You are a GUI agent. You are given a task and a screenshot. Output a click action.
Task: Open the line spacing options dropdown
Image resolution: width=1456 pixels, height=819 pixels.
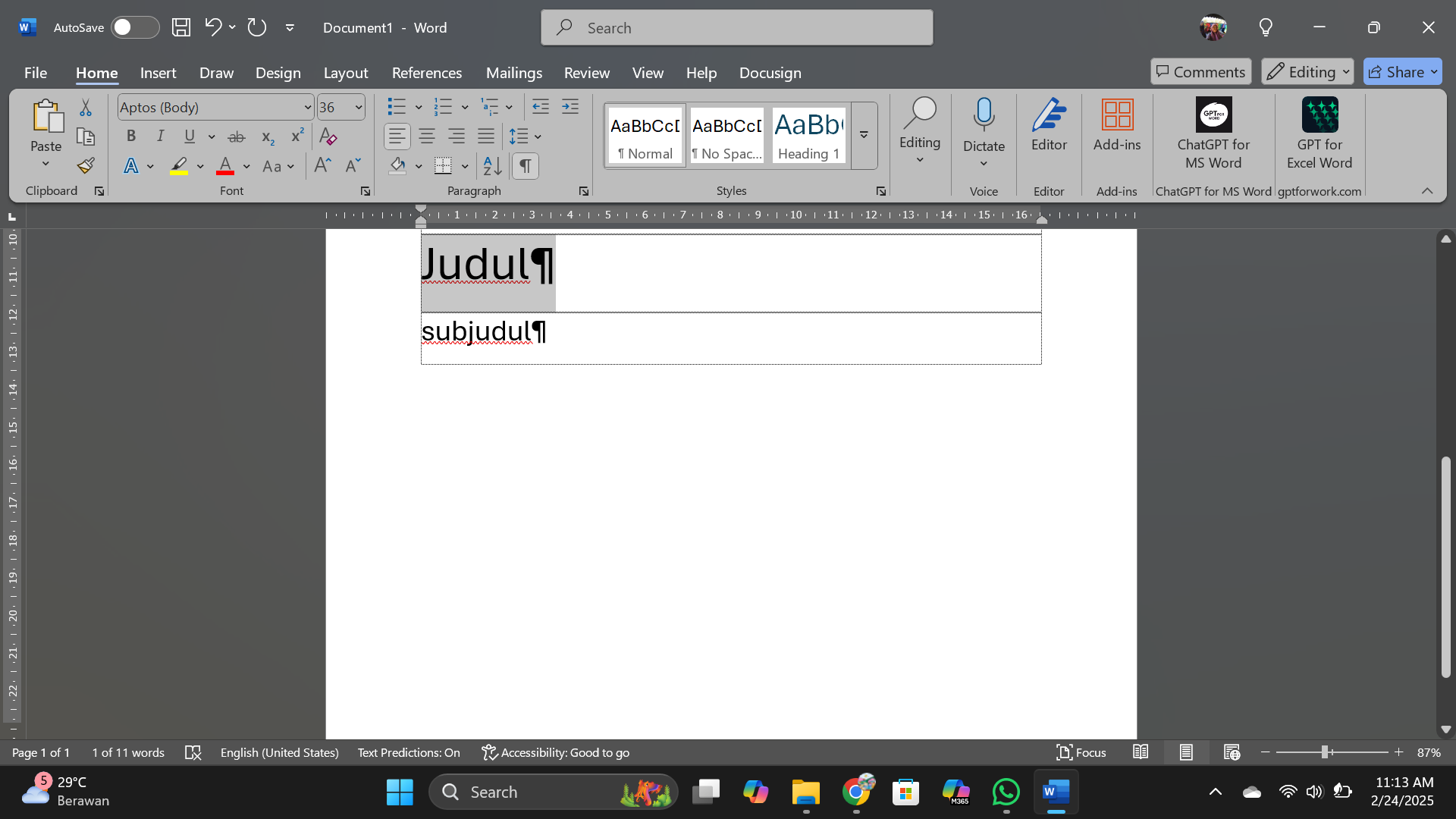[x=538, y=137]
